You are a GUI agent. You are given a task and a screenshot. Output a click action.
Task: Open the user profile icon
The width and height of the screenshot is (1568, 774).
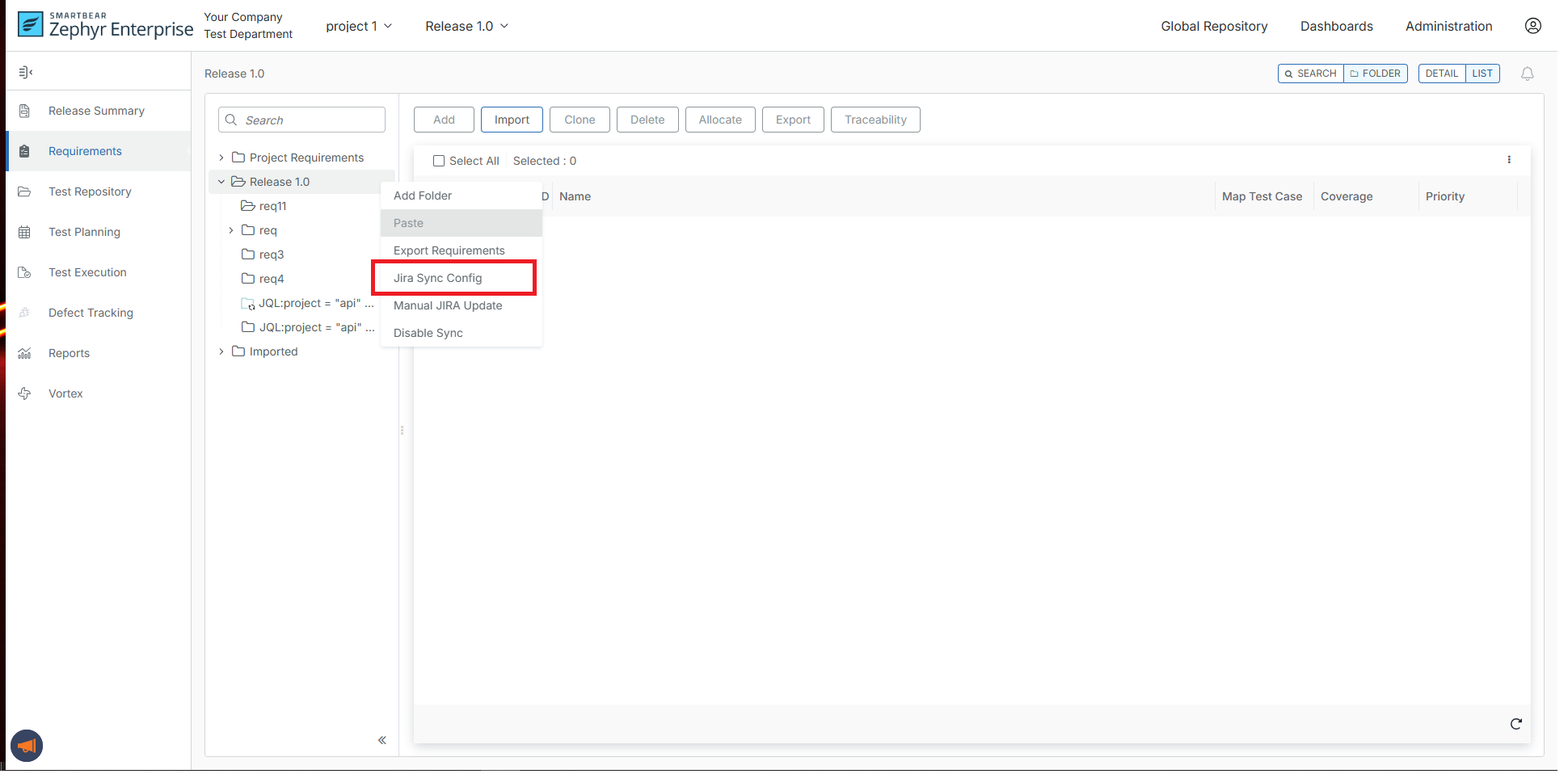click(x=1532, y=26)
